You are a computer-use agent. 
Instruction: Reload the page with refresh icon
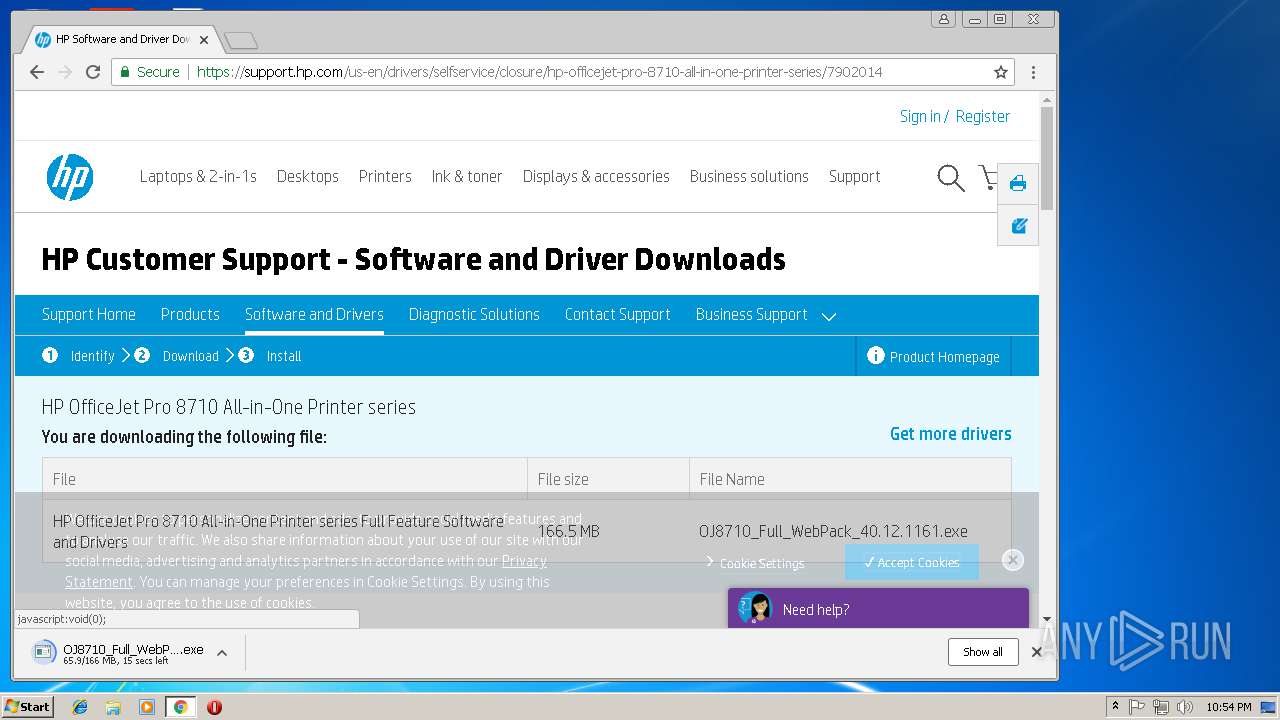tap(93, 72)
